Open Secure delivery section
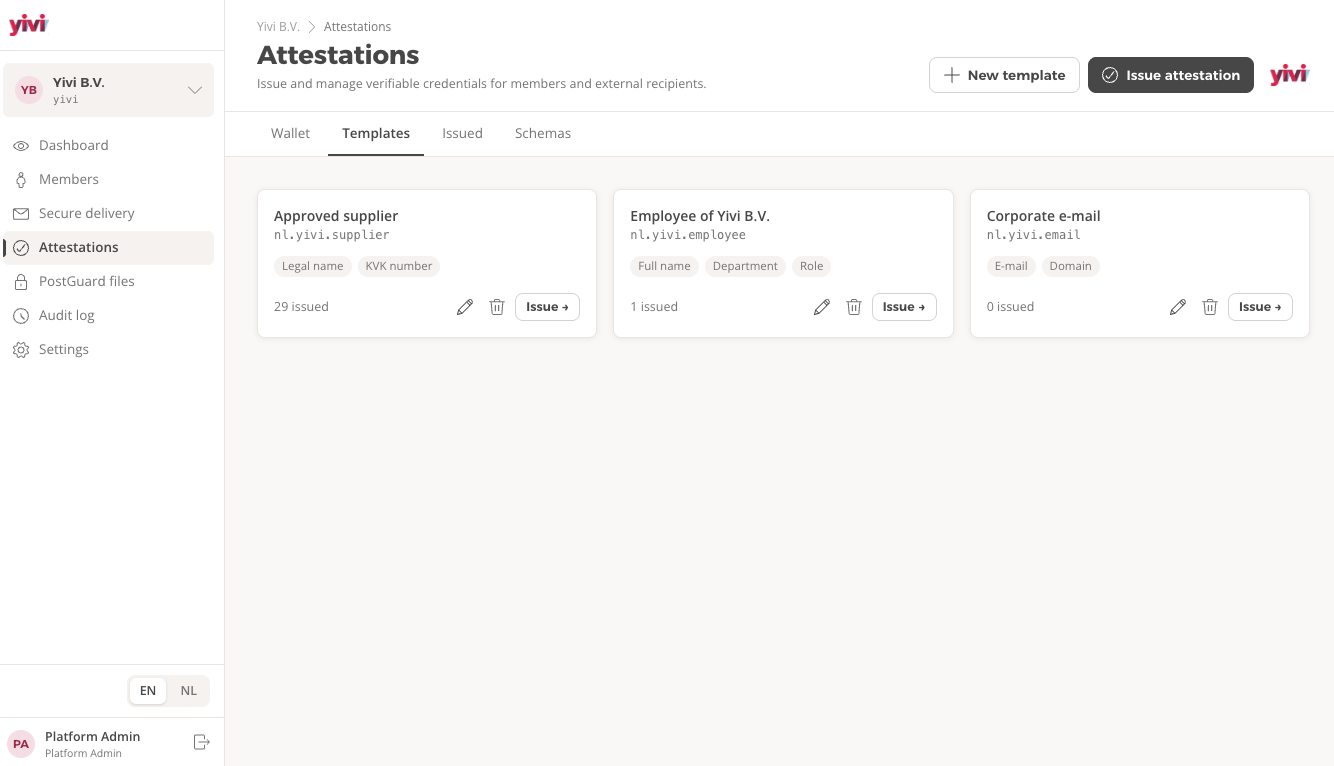Screen dimensions: 1334x766 108,213
